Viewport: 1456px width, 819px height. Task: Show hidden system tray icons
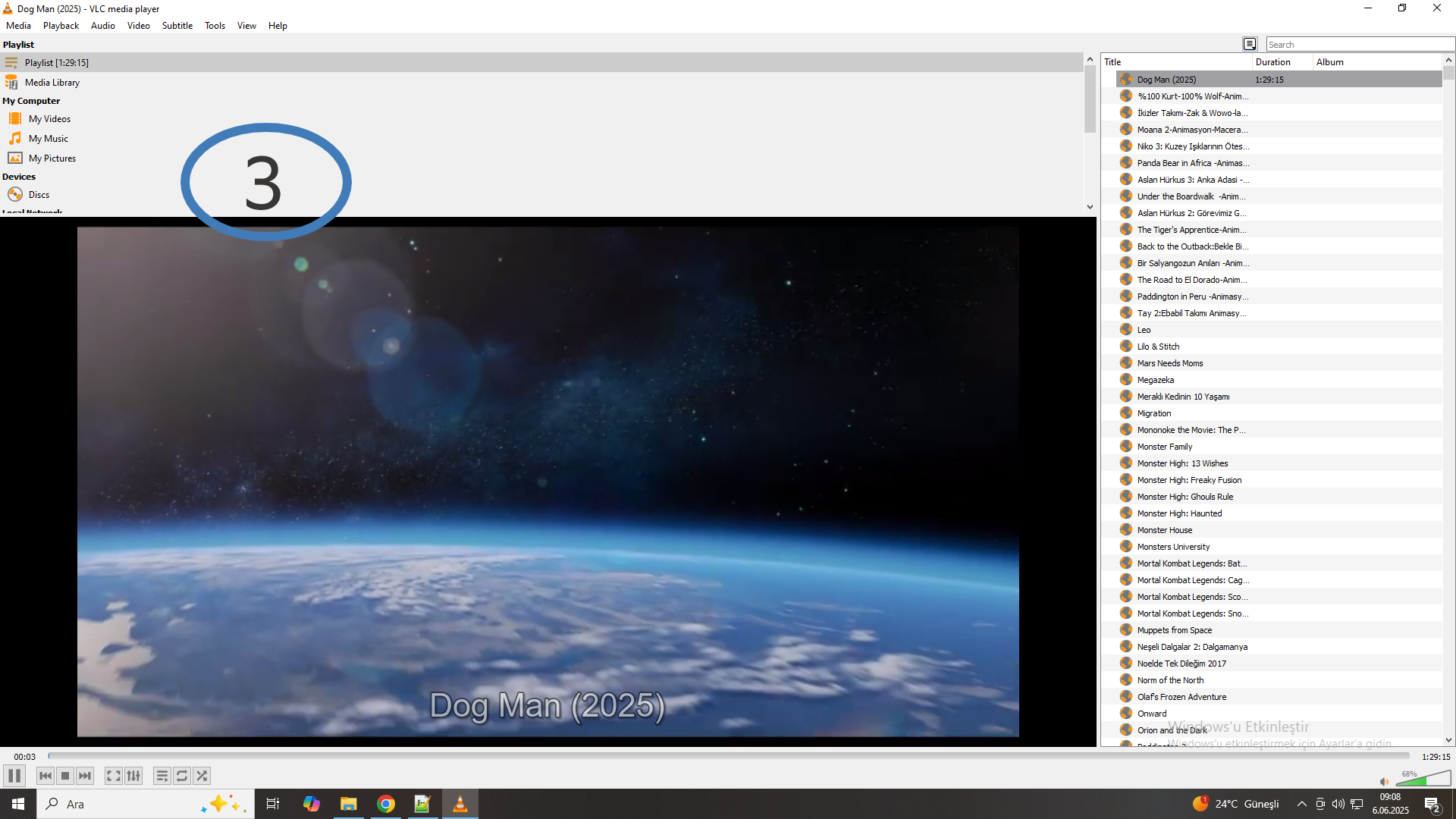pos(1302,804)
